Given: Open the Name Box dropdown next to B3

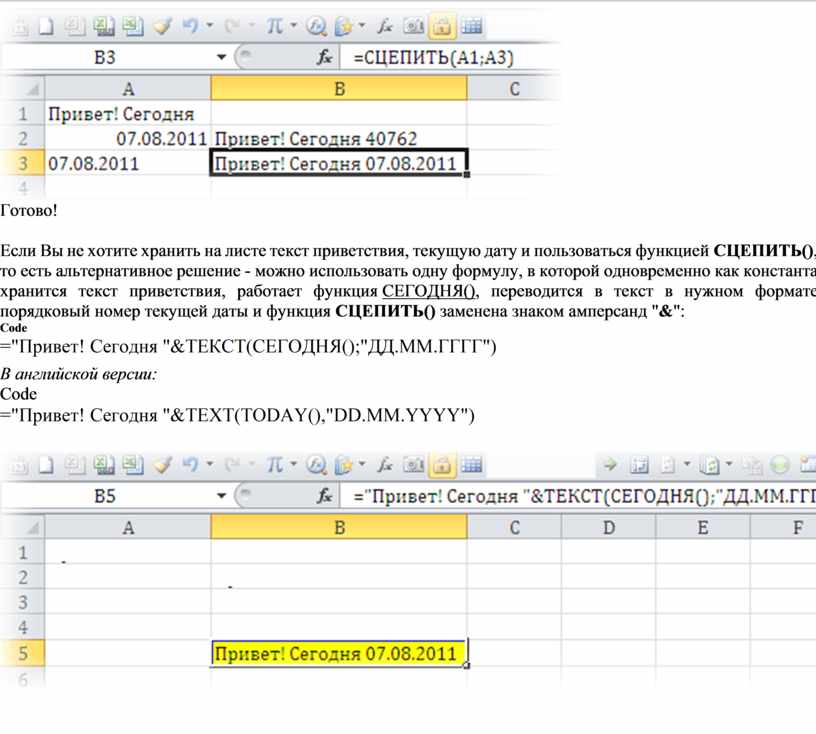Looking at the screenshot, I should 222,57.
